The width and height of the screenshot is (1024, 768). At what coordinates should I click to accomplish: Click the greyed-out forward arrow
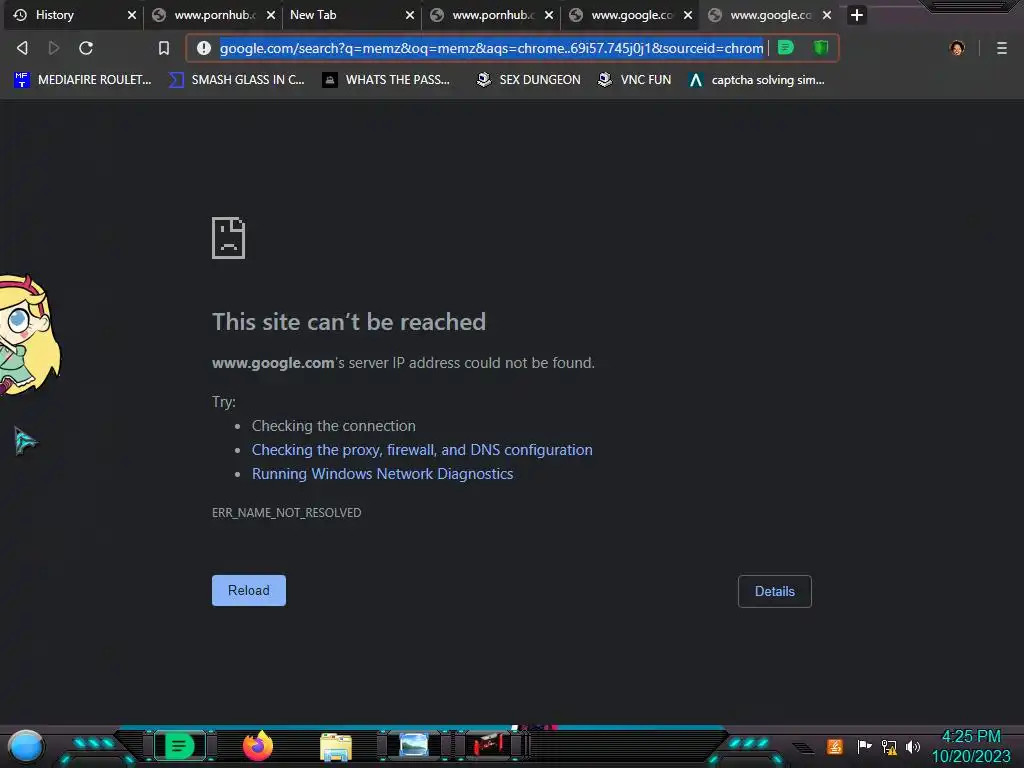pyautogui.click(x=54, y=48)
